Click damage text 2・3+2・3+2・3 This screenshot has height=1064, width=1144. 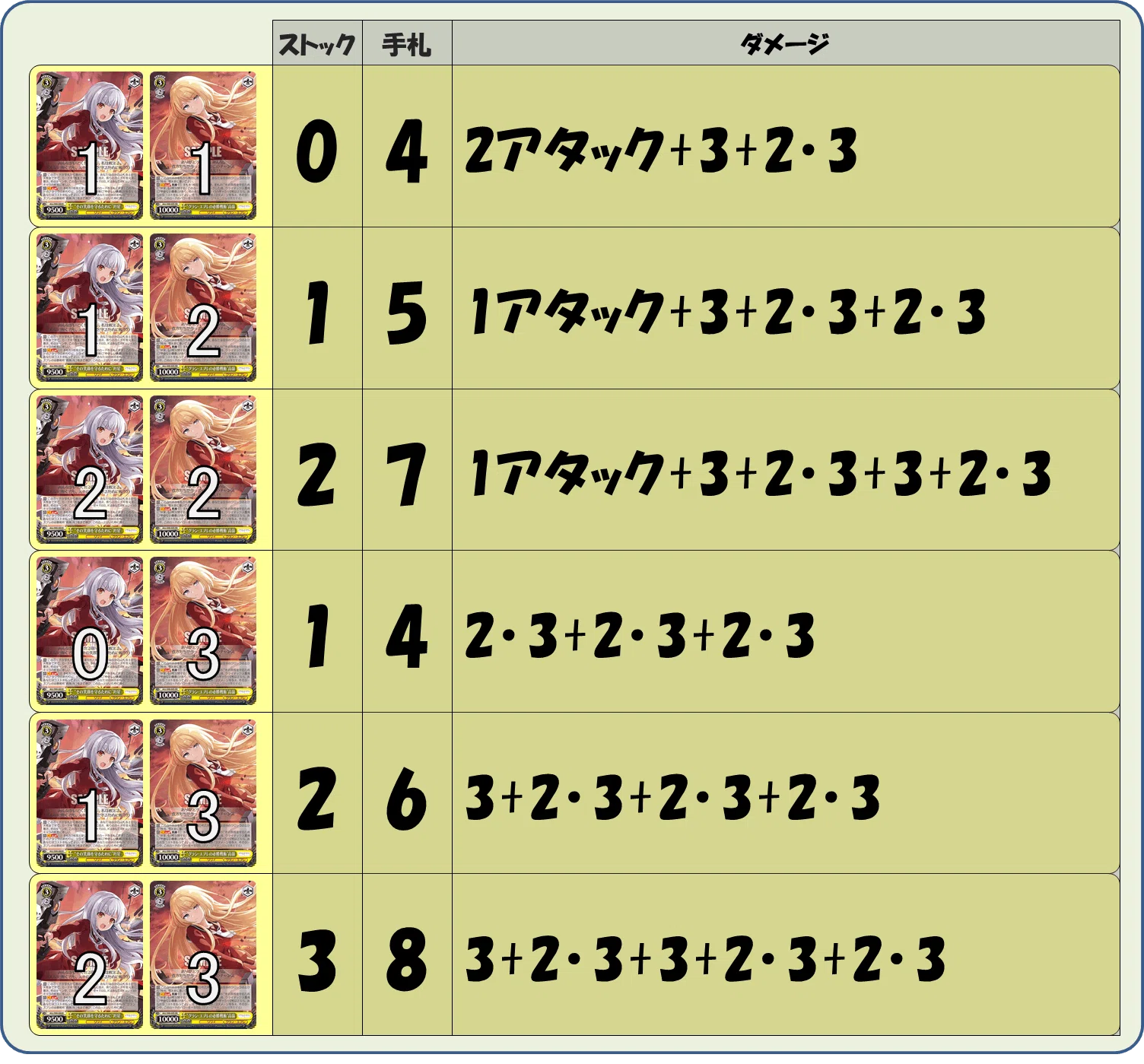pyautogui.click(x=640, y=635)
